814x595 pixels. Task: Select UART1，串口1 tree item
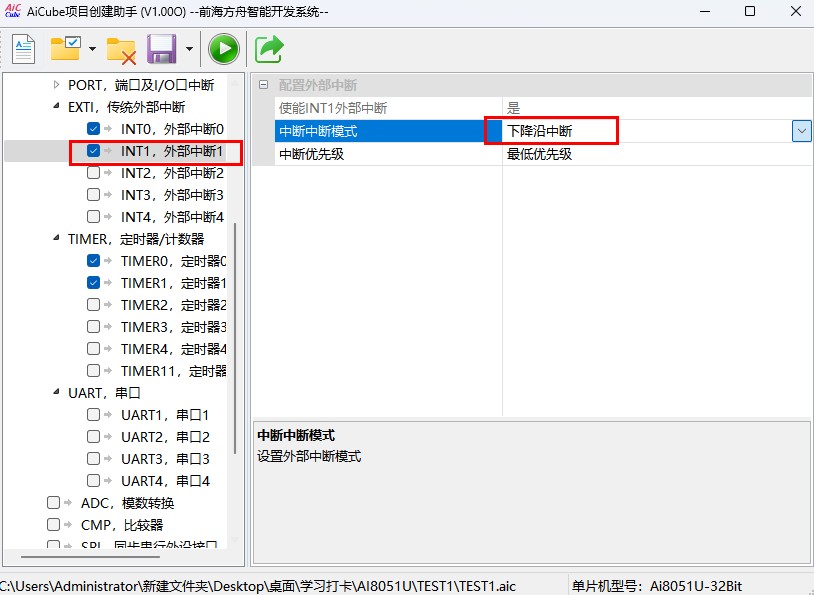(165, 415)
